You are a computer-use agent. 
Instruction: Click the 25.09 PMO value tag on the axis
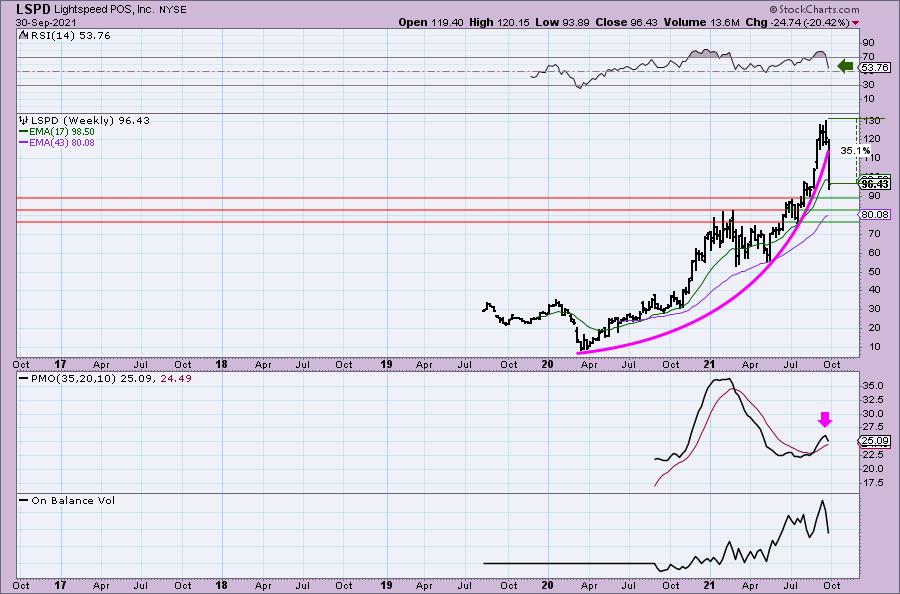tap(875, 441)
